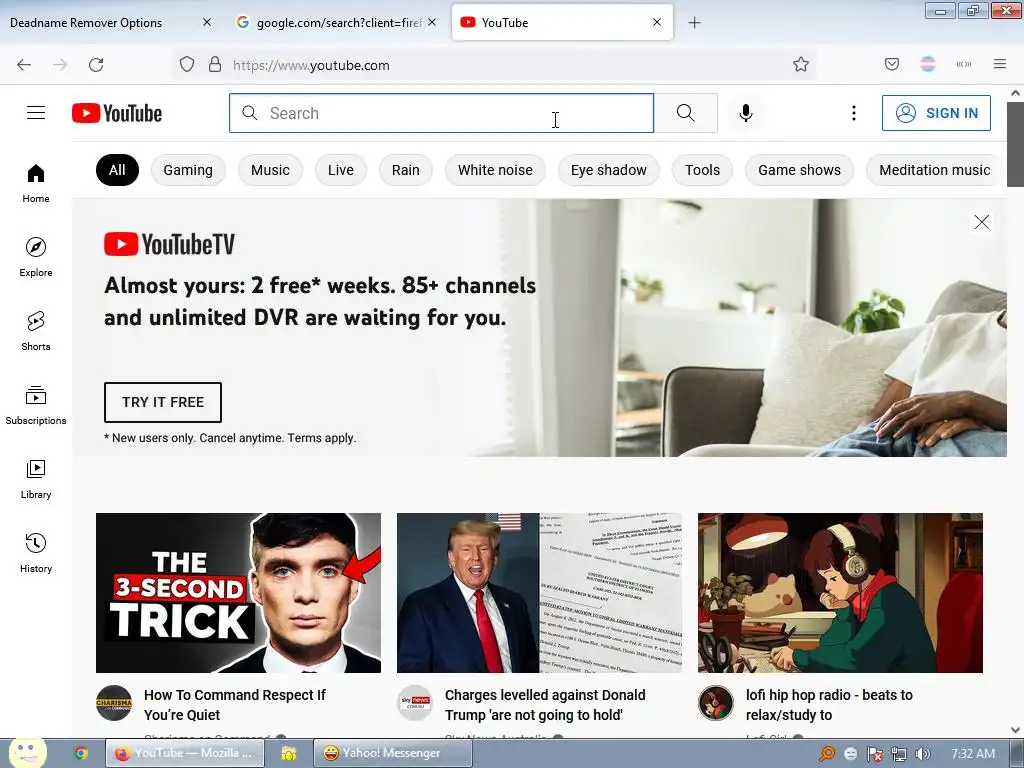Click the page scrollbar down arrow

(1016, 729)
